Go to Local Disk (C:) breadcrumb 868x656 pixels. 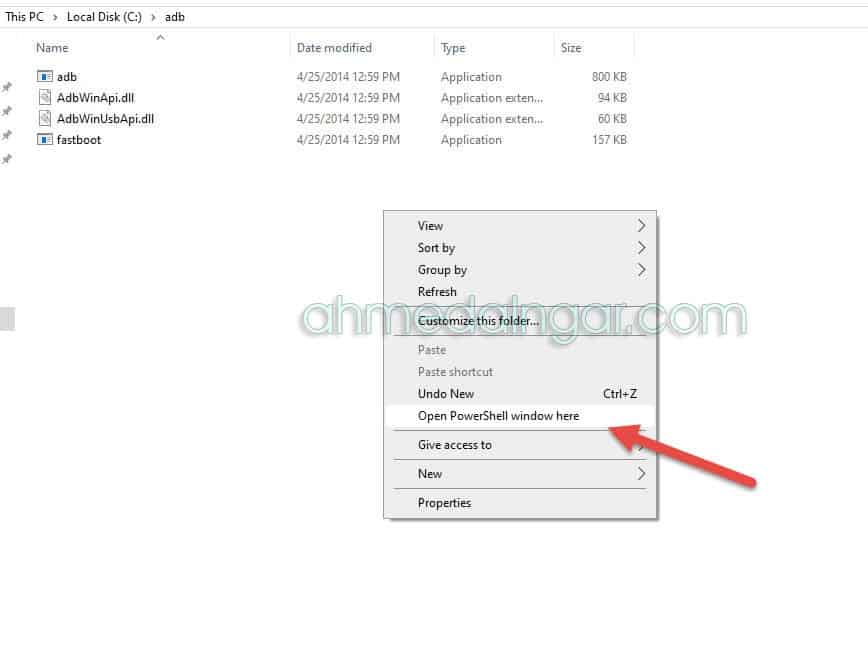tap(104, 17)
